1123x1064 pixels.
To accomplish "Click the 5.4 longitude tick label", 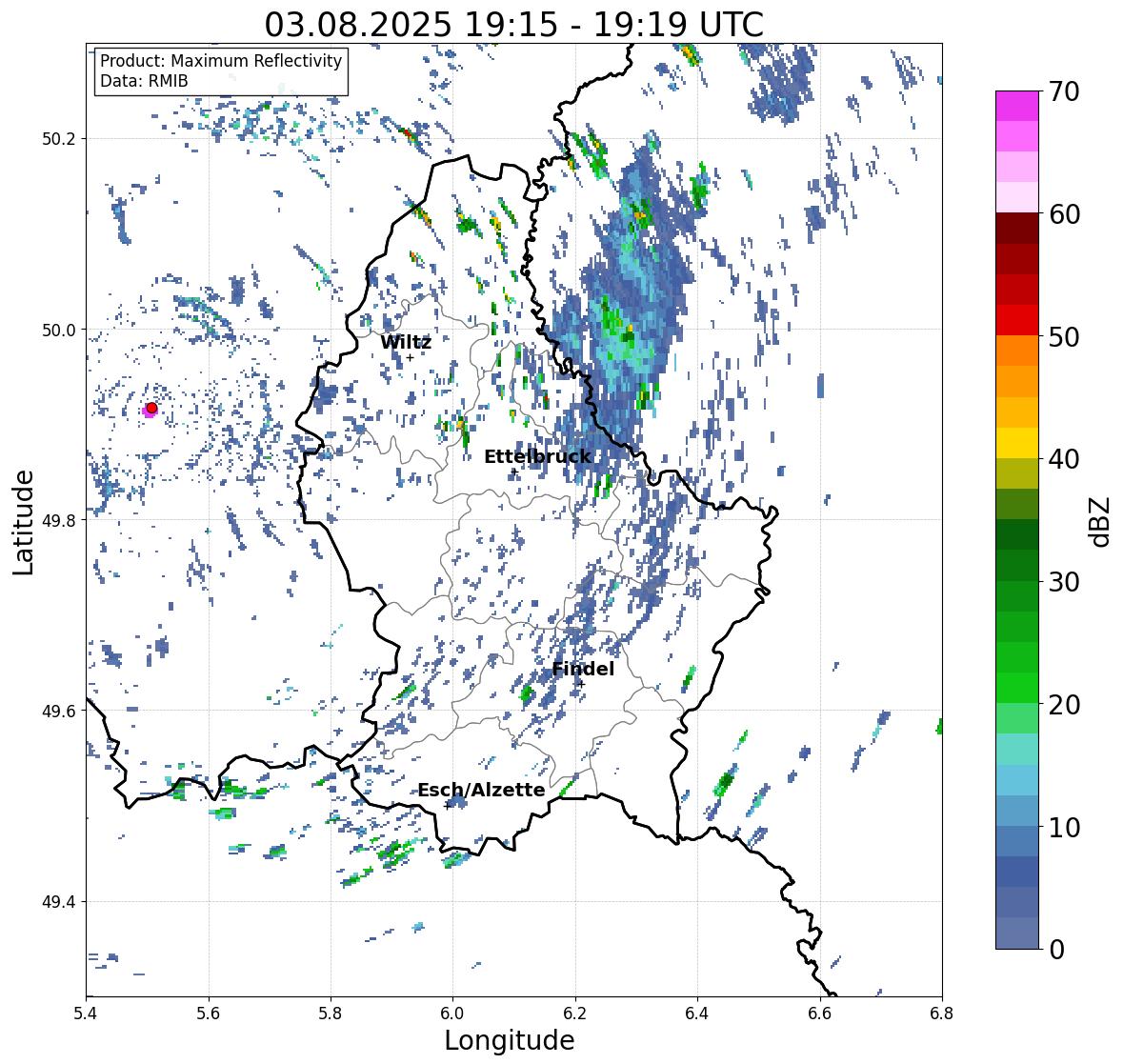I will pos(86,1014).
